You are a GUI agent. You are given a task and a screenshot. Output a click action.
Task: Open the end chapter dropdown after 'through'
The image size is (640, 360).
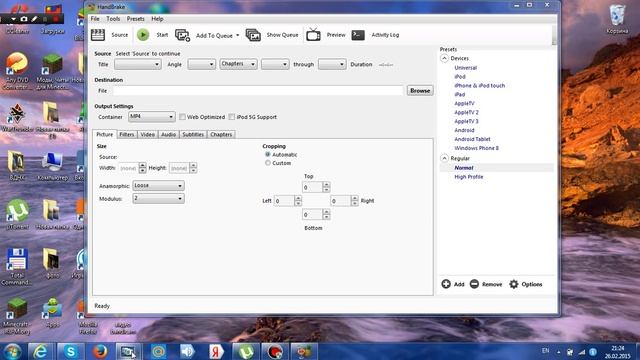point(332,64)
